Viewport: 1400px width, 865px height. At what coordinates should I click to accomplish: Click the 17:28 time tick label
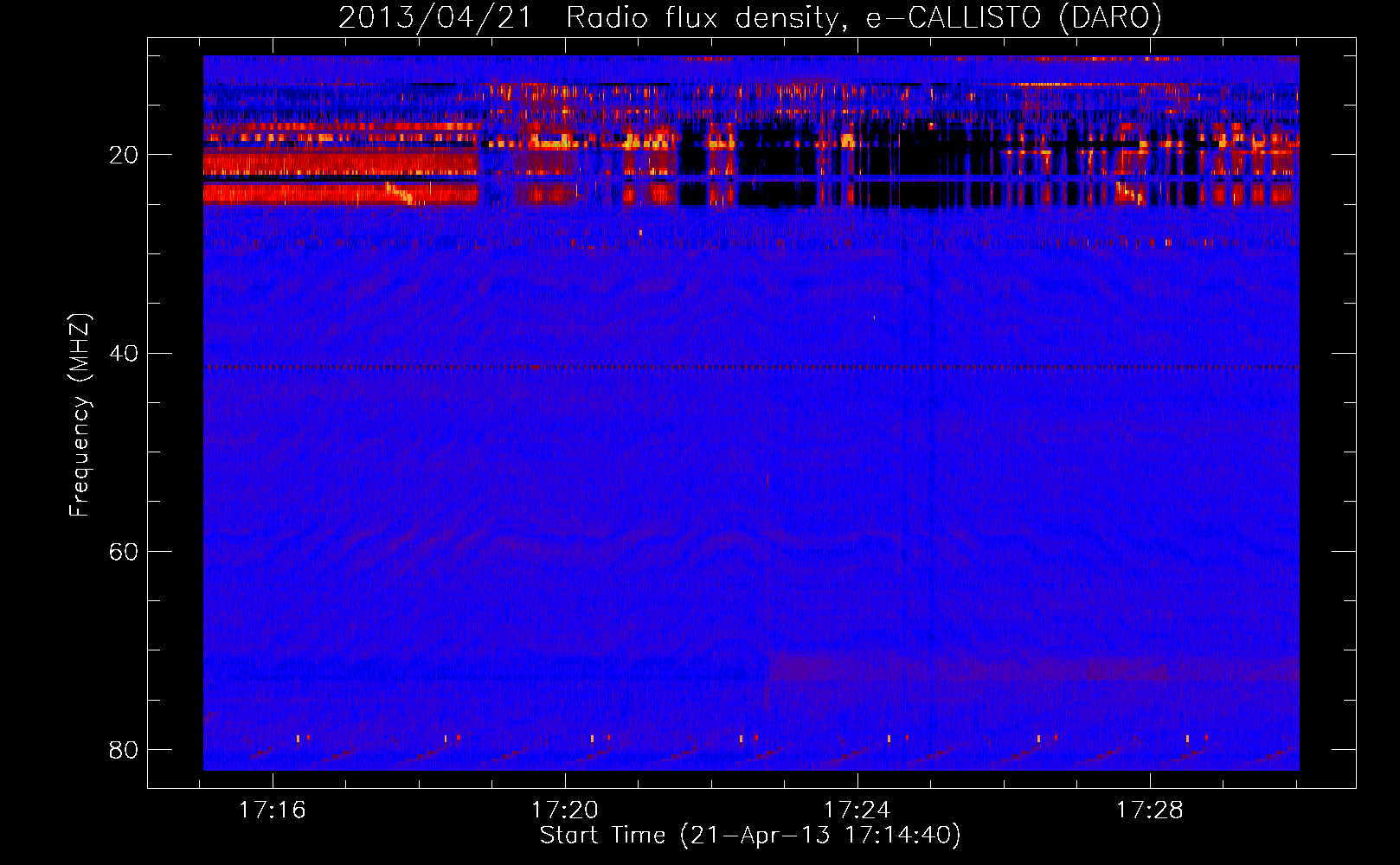pos(1150,811)
